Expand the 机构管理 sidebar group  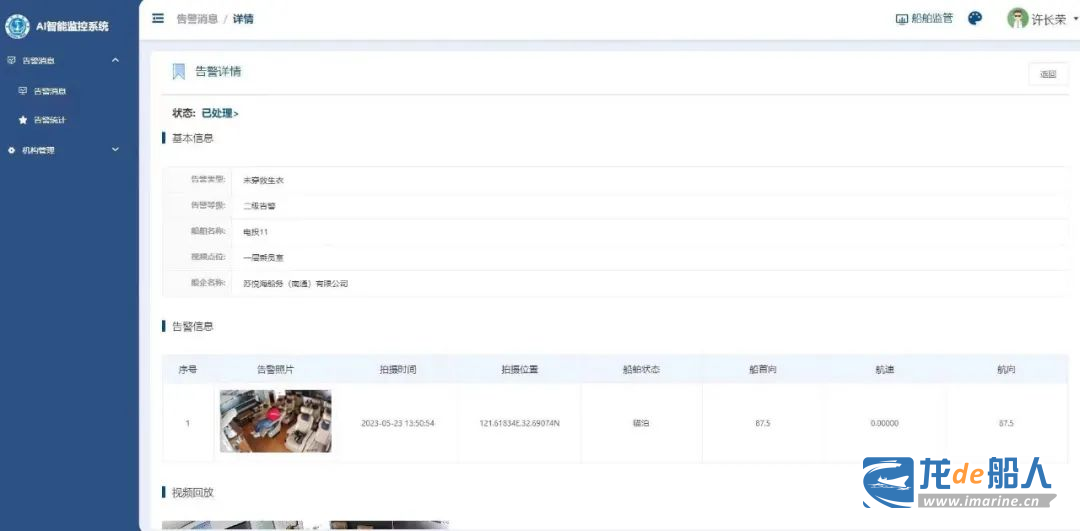click(x=115, y=150)
